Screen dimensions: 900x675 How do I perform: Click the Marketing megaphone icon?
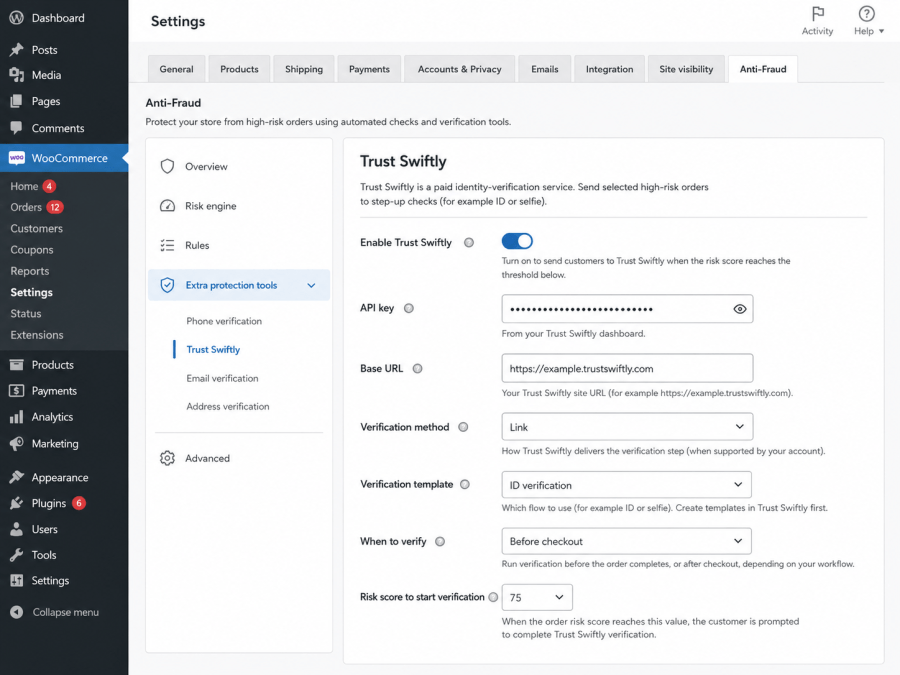(17, 443)
